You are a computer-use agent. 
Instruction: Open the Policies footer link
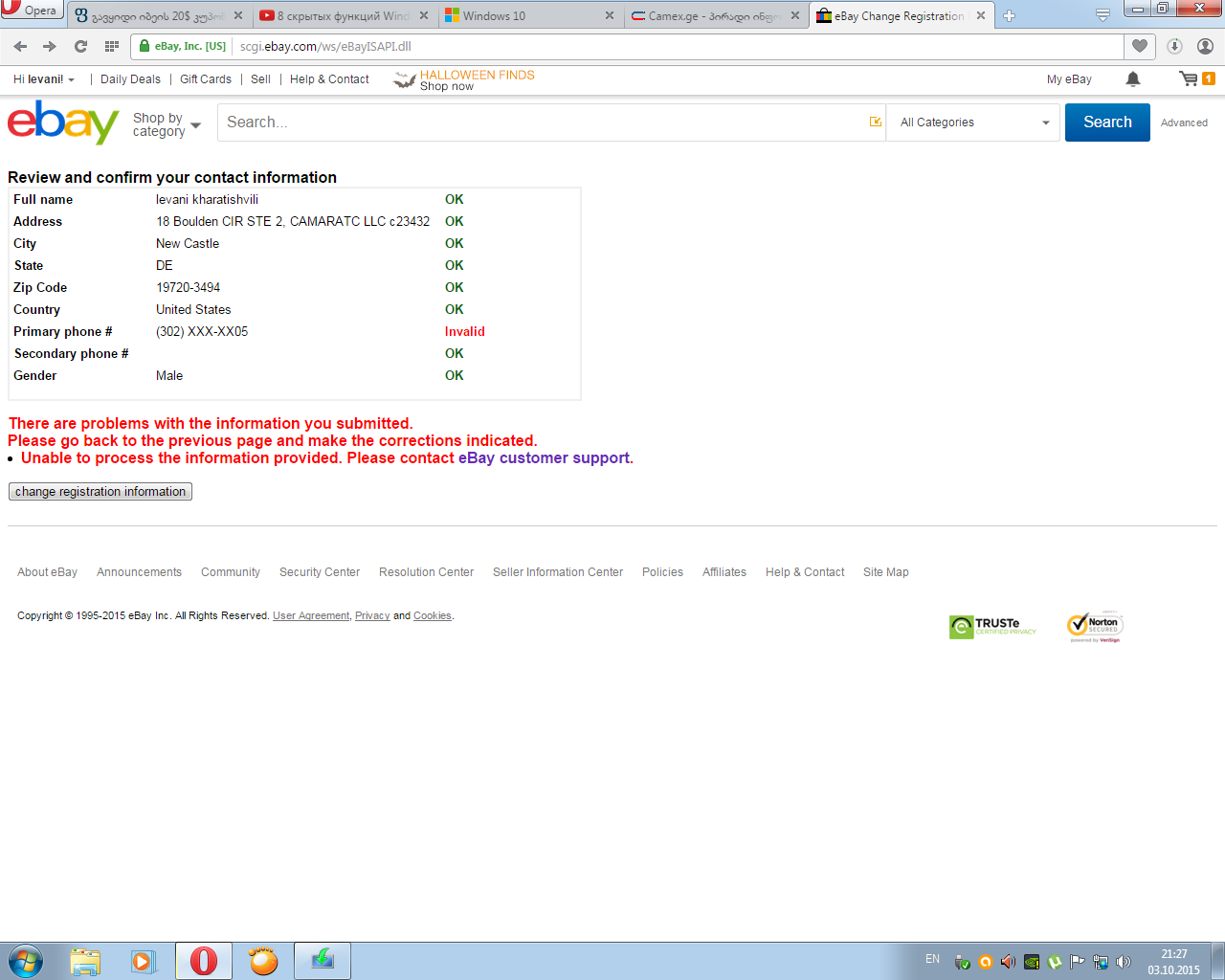click(x=662, y=572)
